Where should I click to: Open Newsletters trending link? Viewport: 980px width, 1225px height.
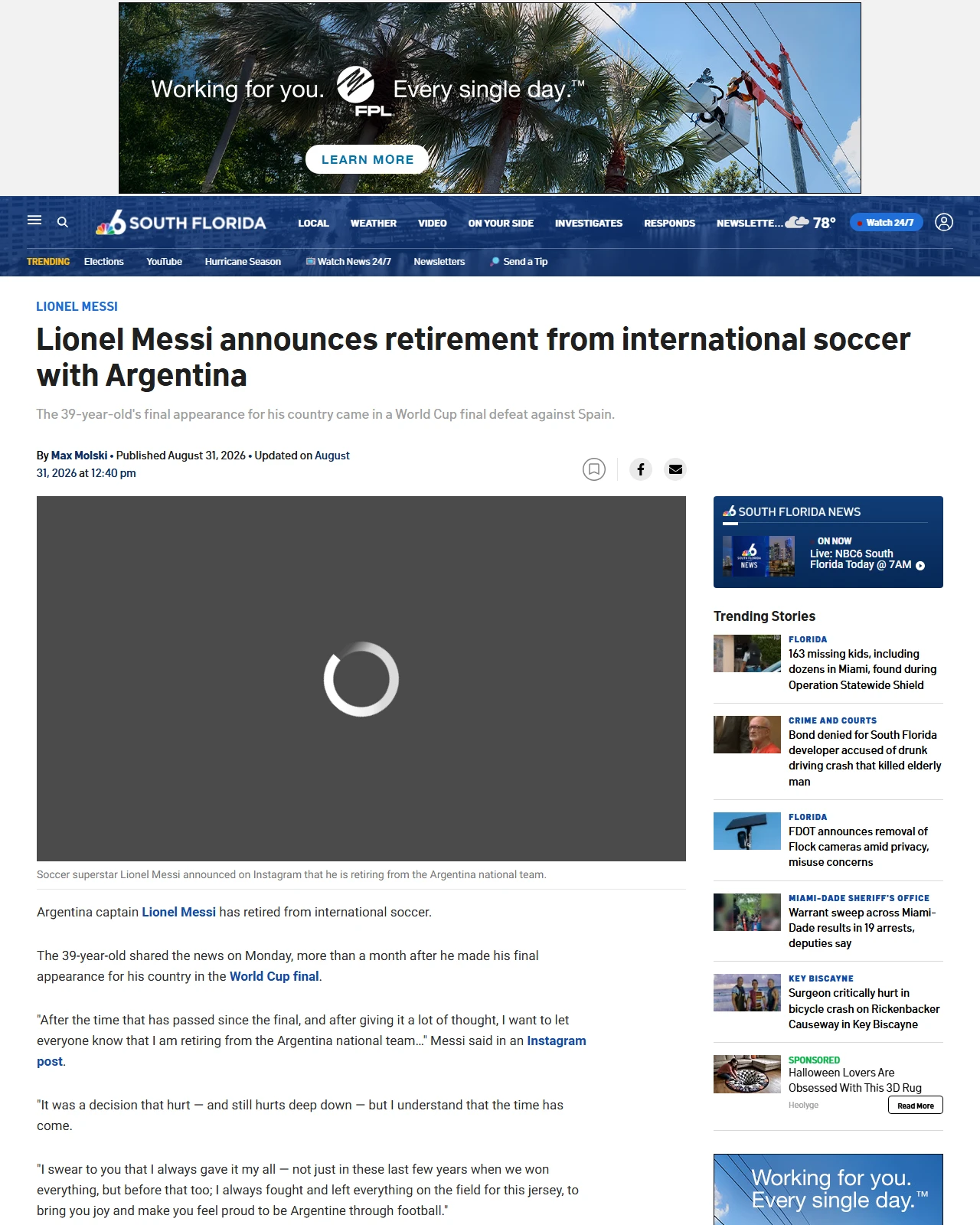439,262
